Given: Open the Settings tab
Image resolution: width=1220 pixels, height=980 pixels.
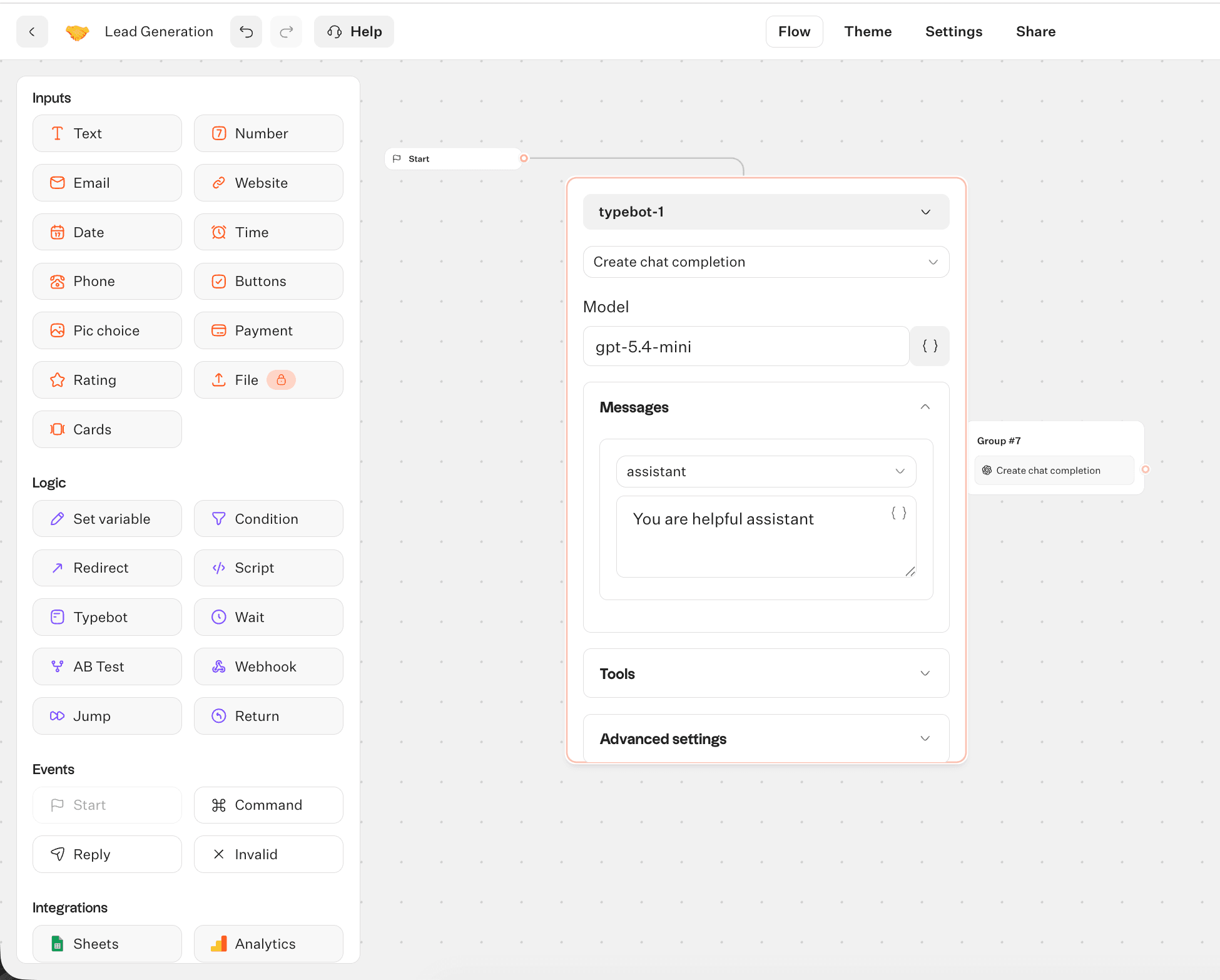Looking at the screenshot, I should point(953,32).
